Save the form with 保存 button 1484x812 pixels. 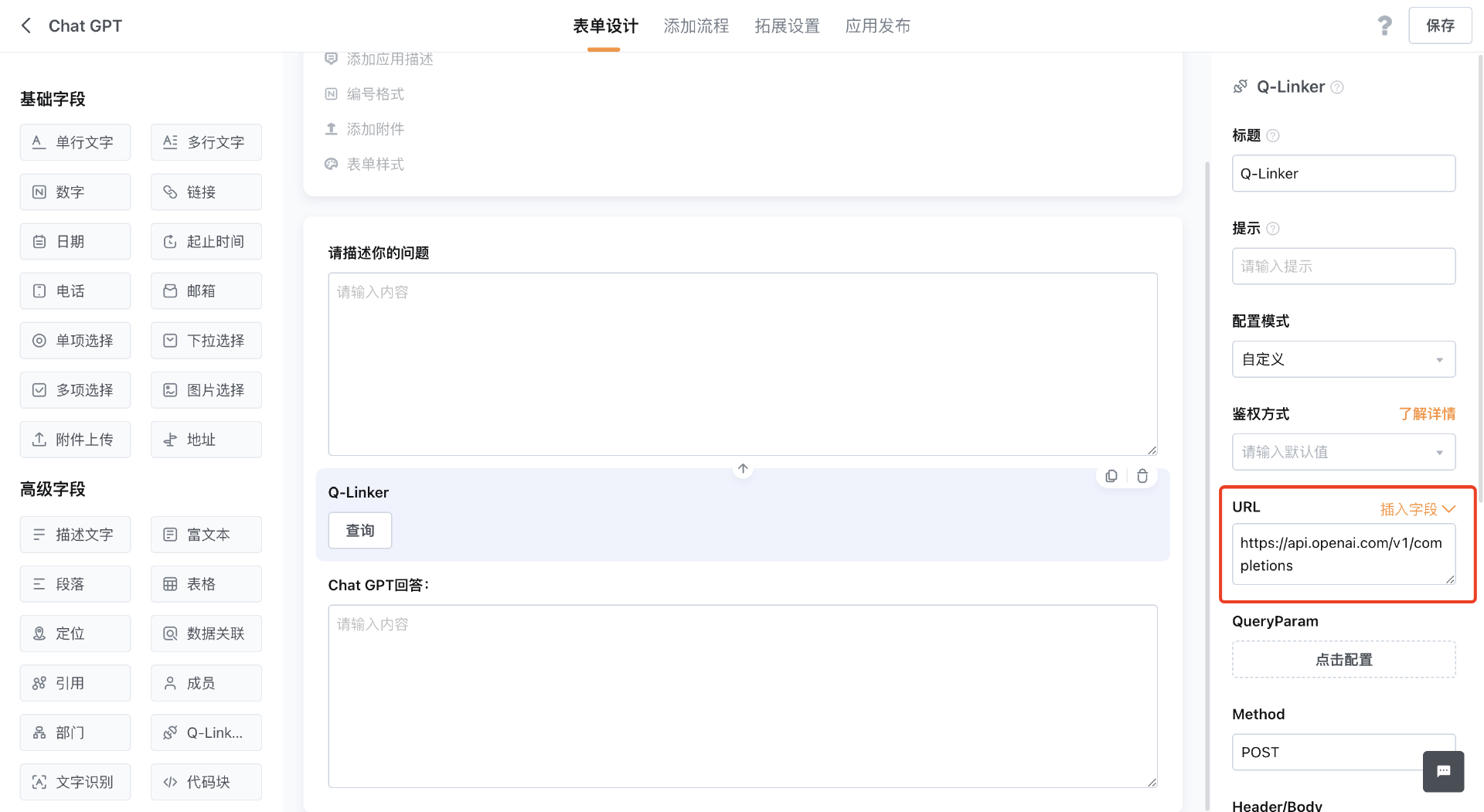1439,25
